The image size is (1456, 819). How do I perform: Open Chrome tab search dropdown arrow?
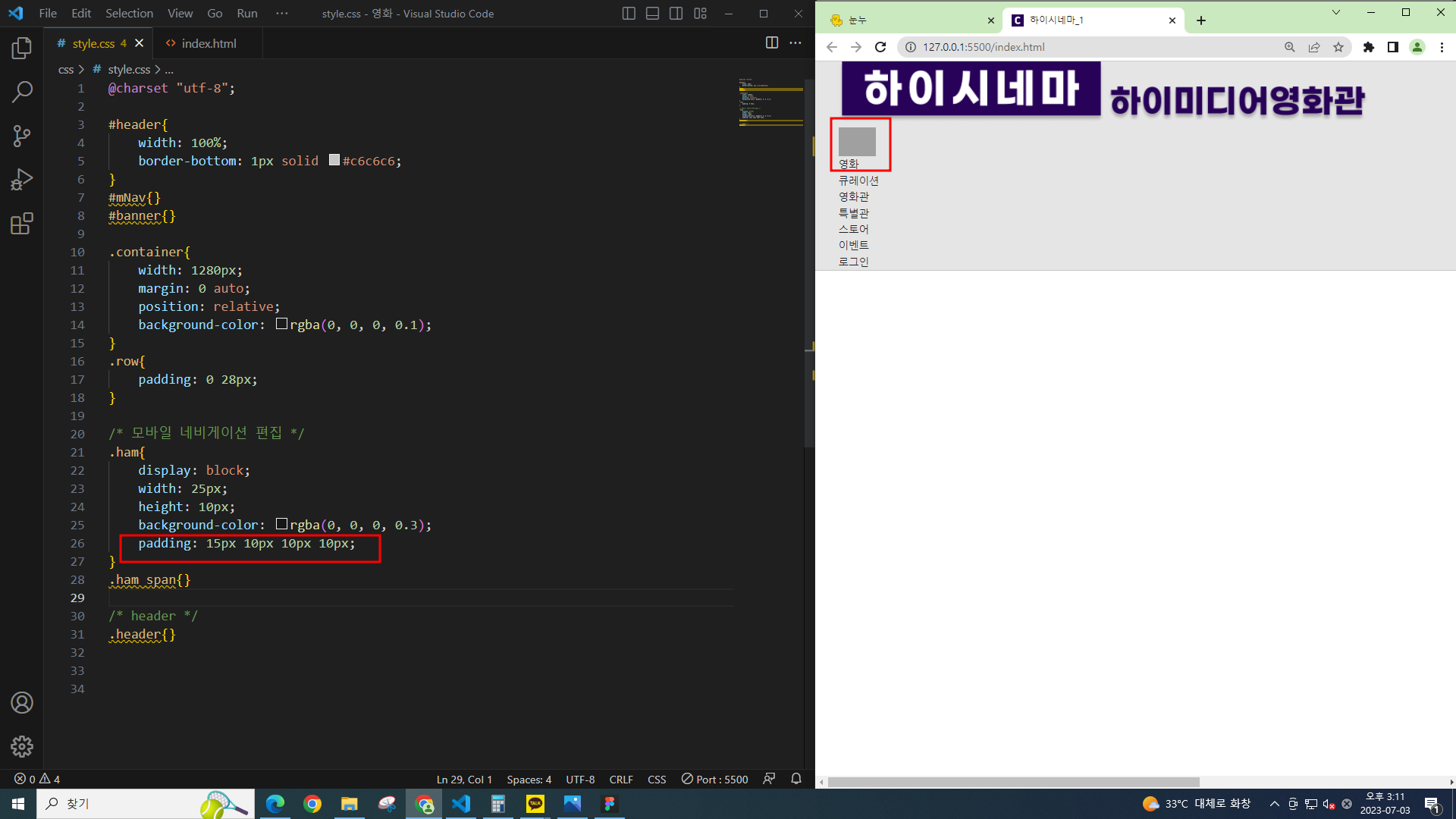1336,13
